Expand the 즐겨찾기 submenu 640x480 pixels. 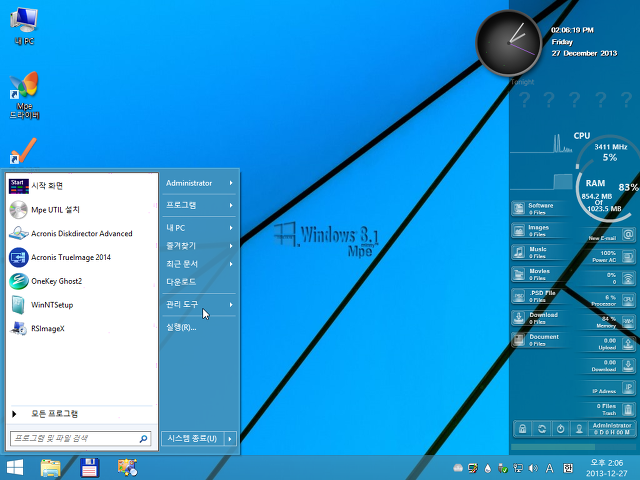[x=199, y=246]
